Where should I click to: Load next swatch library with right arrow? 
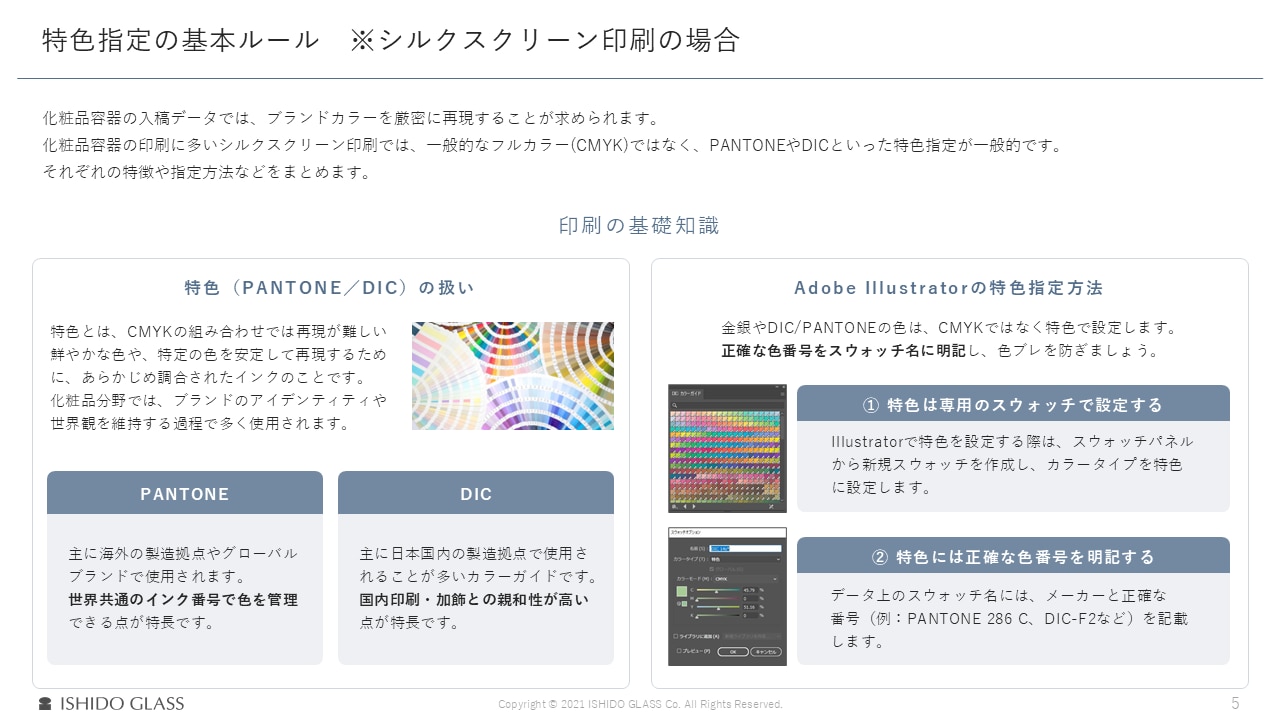(x=695, y=507)
